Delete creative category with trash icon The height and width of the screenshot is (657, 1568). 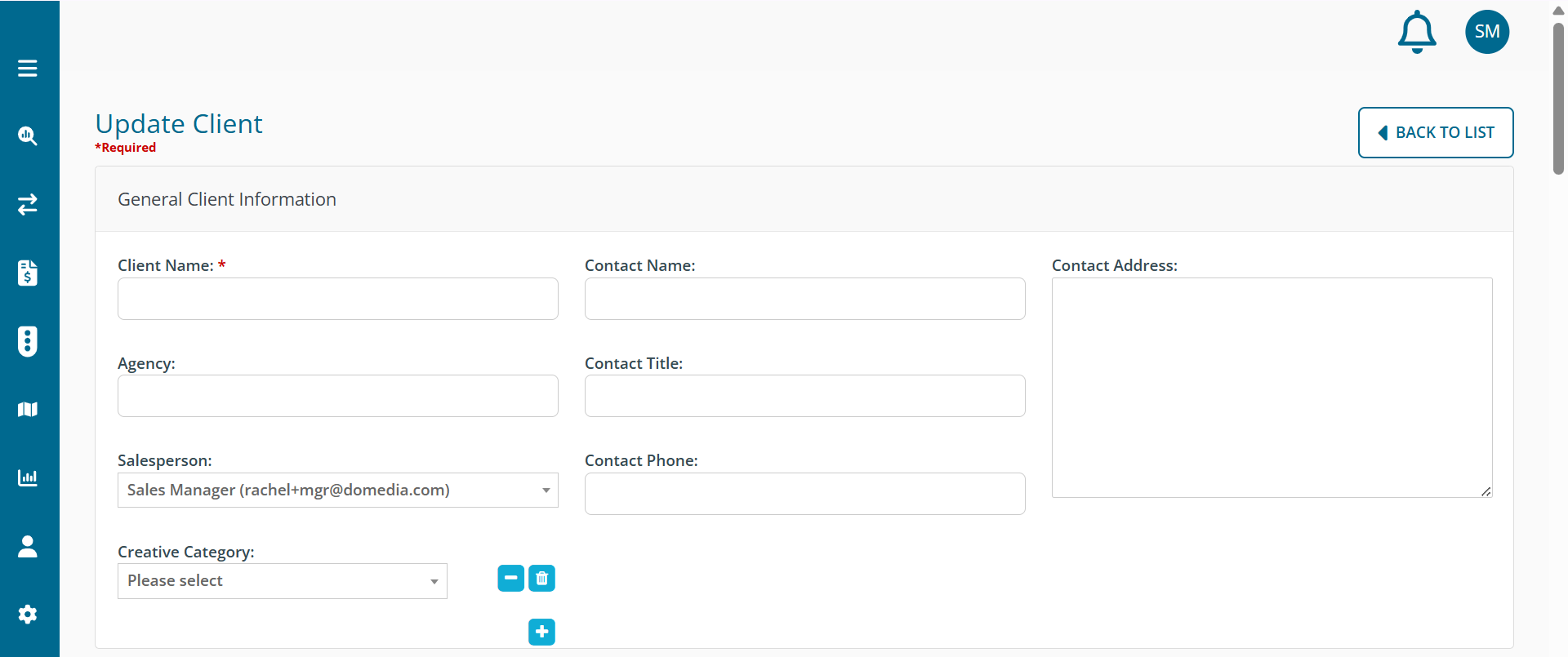pos(541,578)
